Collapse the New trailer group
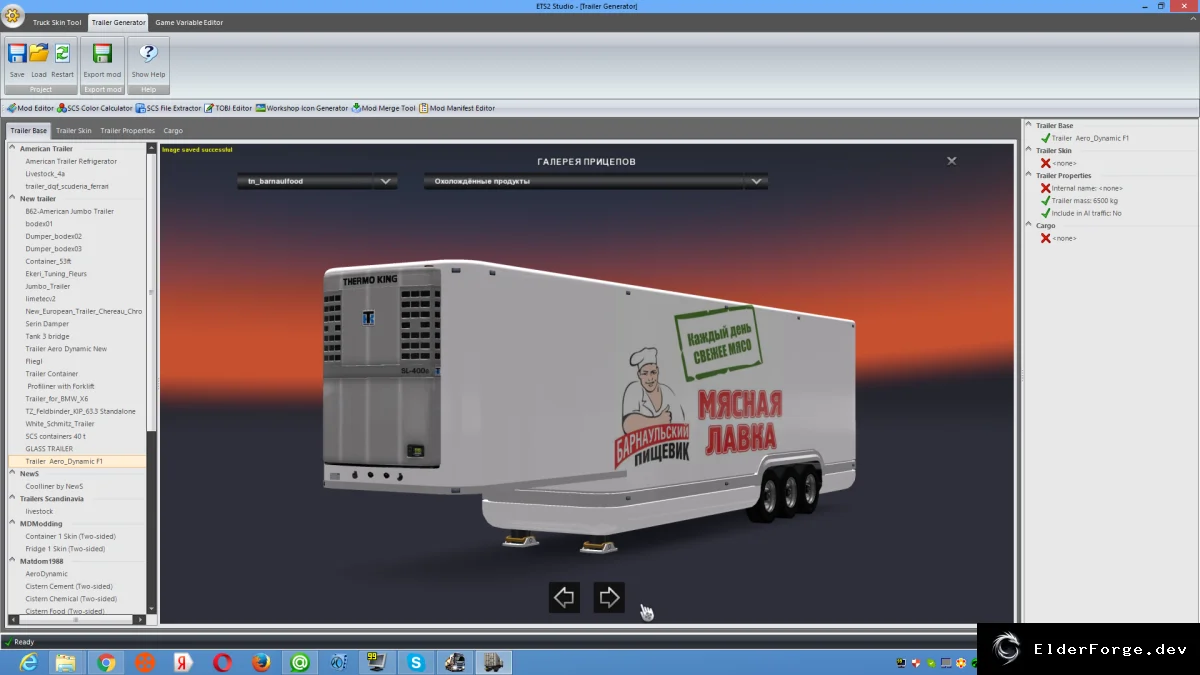This screenshot has width=1200, height=675. click(13, 199)
